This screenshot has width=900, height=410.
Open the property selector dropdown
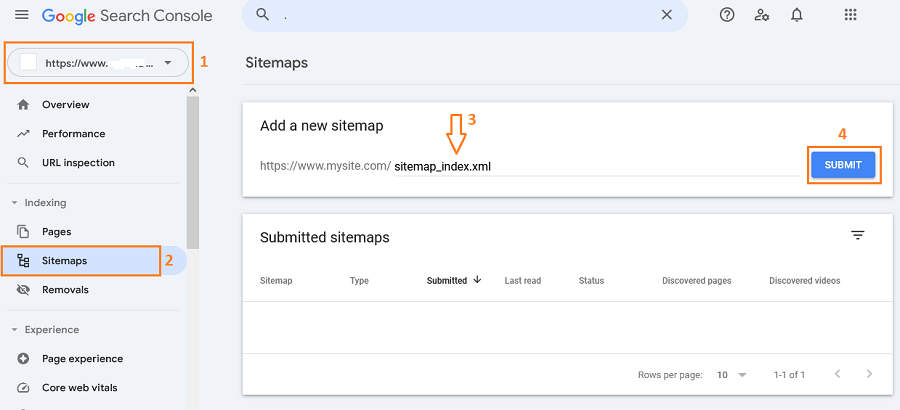pos(98,63)
